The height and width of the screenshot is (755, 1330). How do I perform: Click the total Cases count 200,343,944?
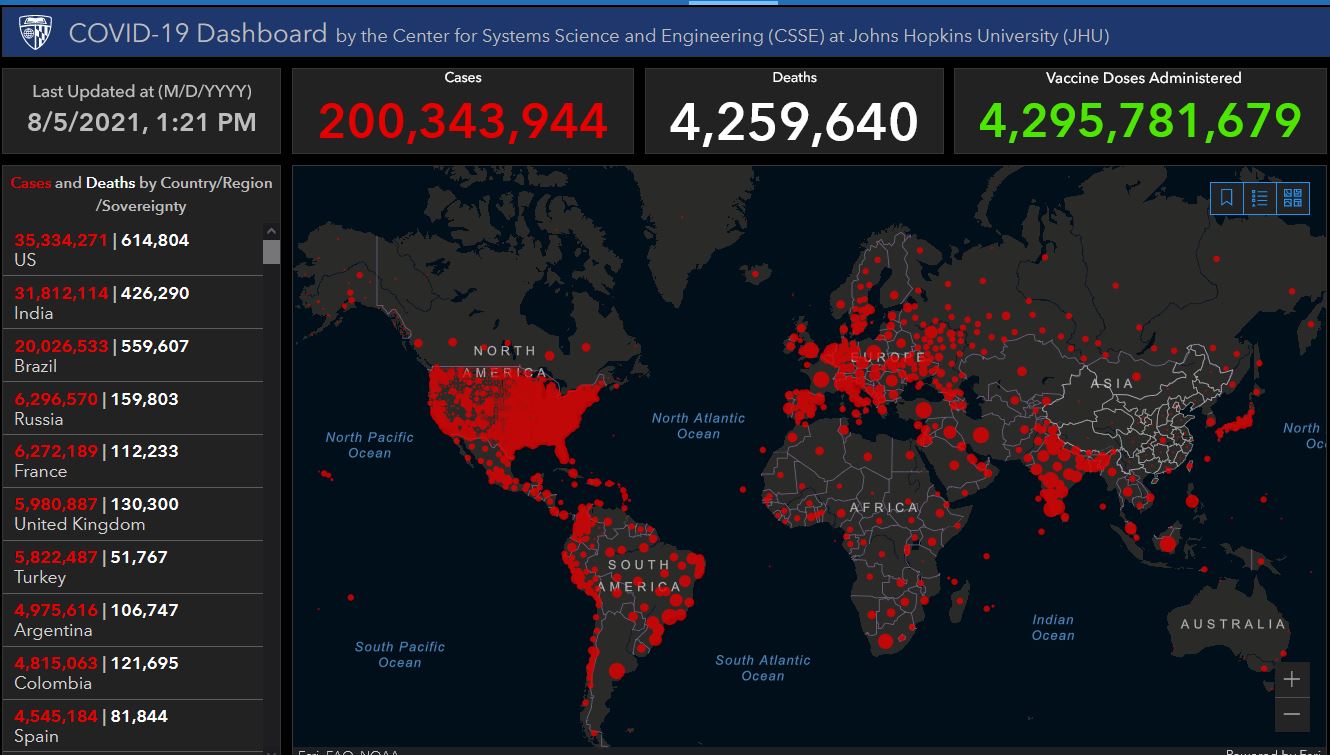[463, 121]
